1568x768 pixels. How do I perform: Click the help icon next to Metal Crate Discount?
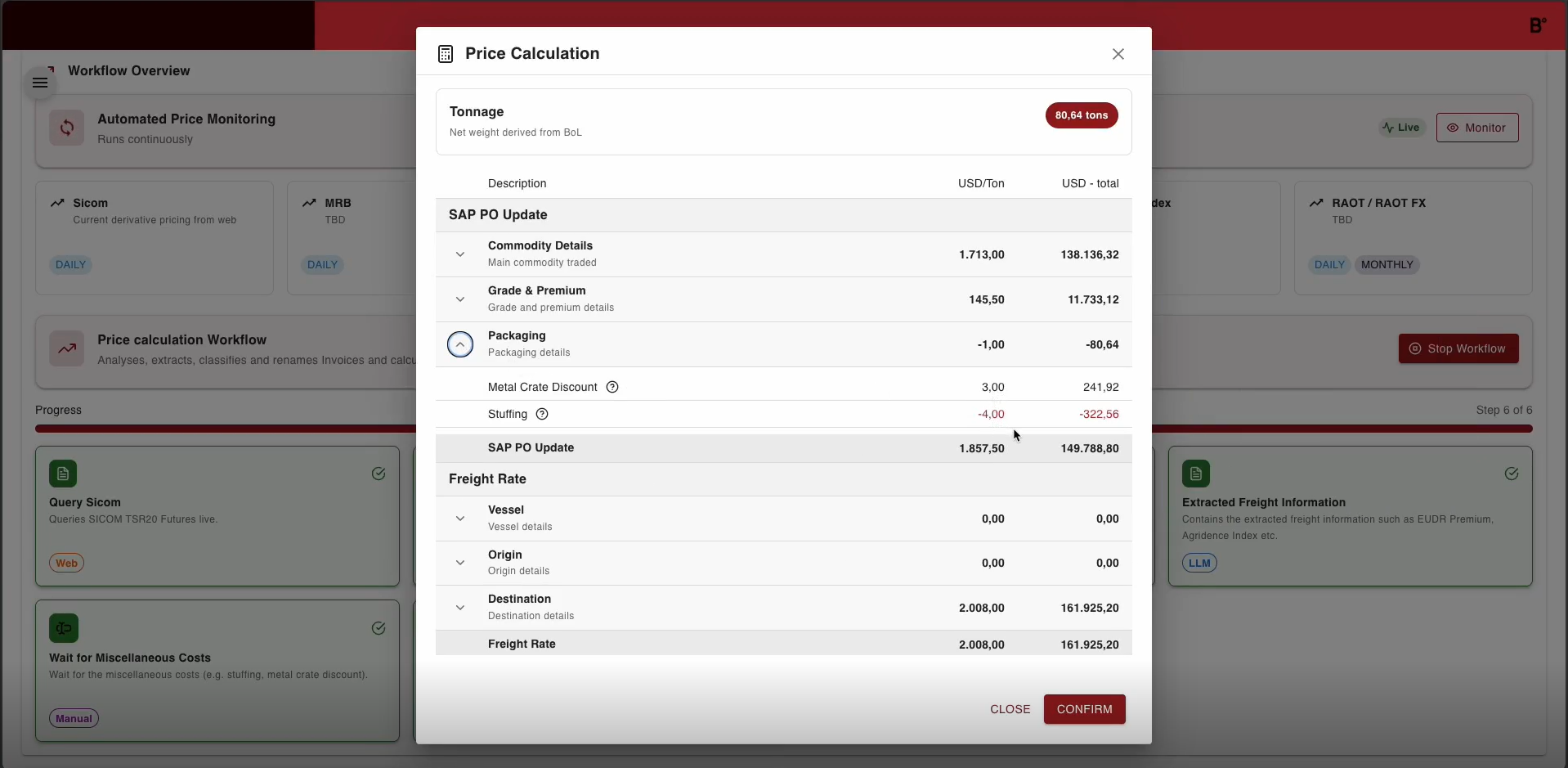click(612, 387)
